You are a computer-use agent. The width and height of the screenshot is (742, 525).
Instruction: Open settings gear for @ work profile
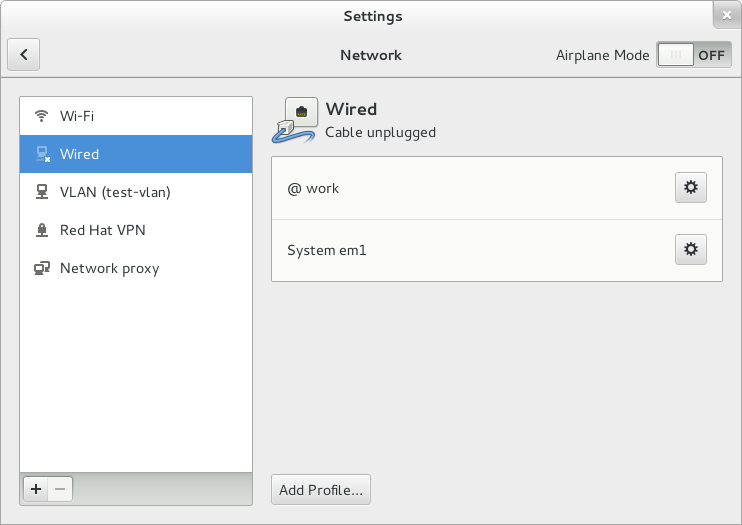pos(690,187)
